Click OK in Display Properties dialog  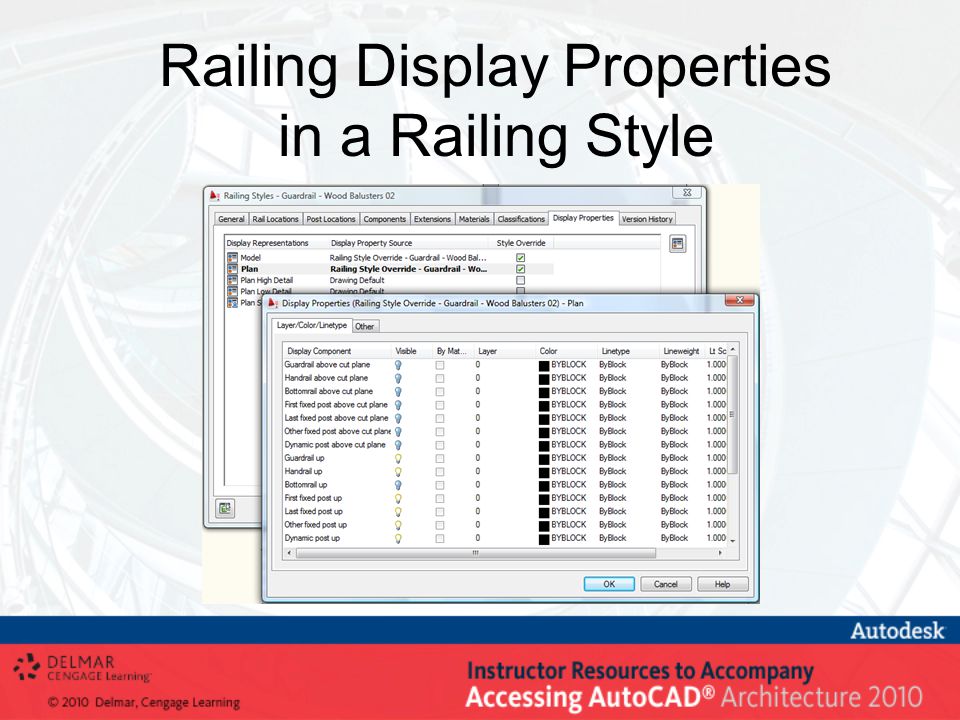pyautogui.click(x=609, y=584)
